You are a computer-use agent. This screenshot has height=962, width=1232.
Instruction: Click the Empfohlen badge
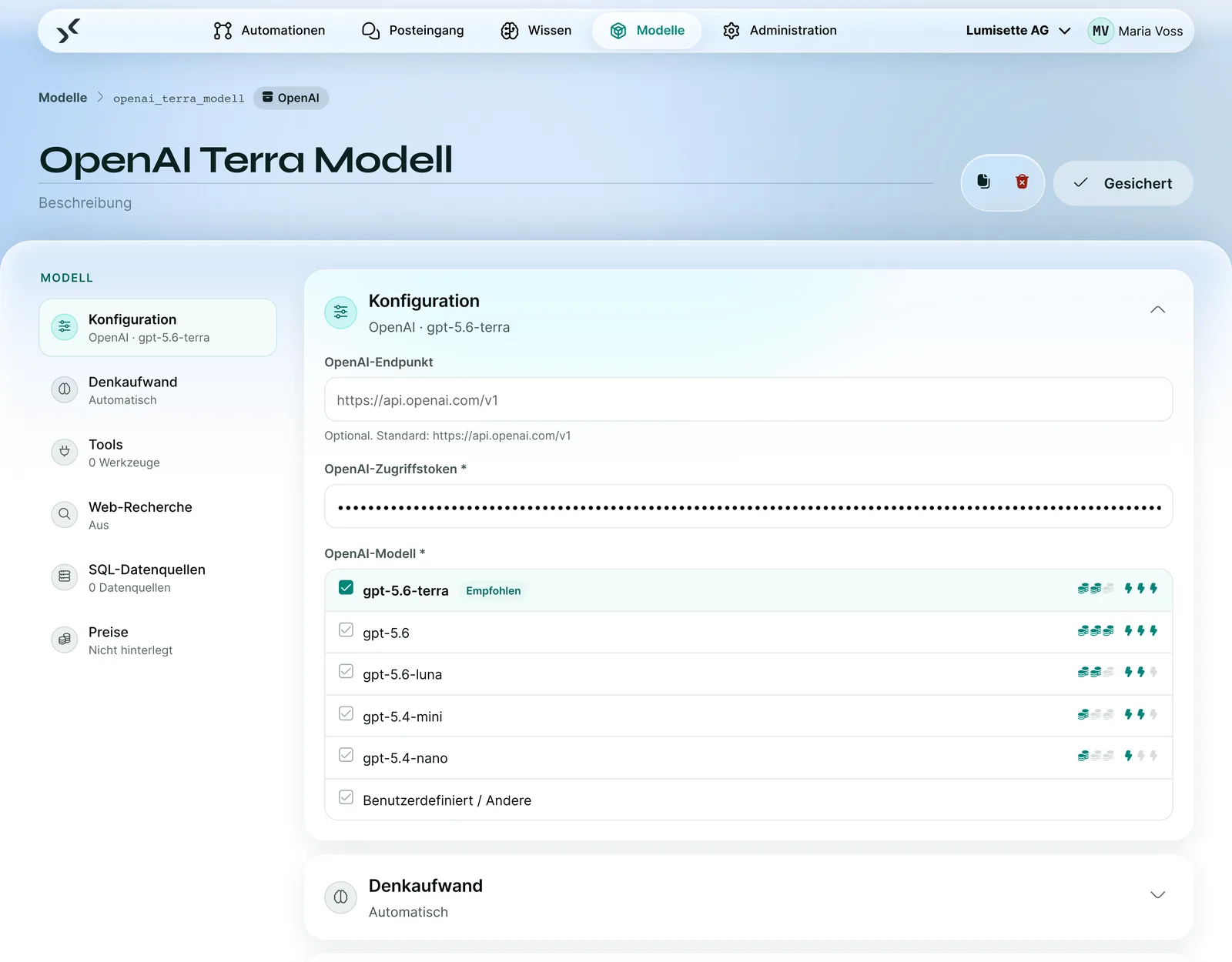click(x=494, y=591)
